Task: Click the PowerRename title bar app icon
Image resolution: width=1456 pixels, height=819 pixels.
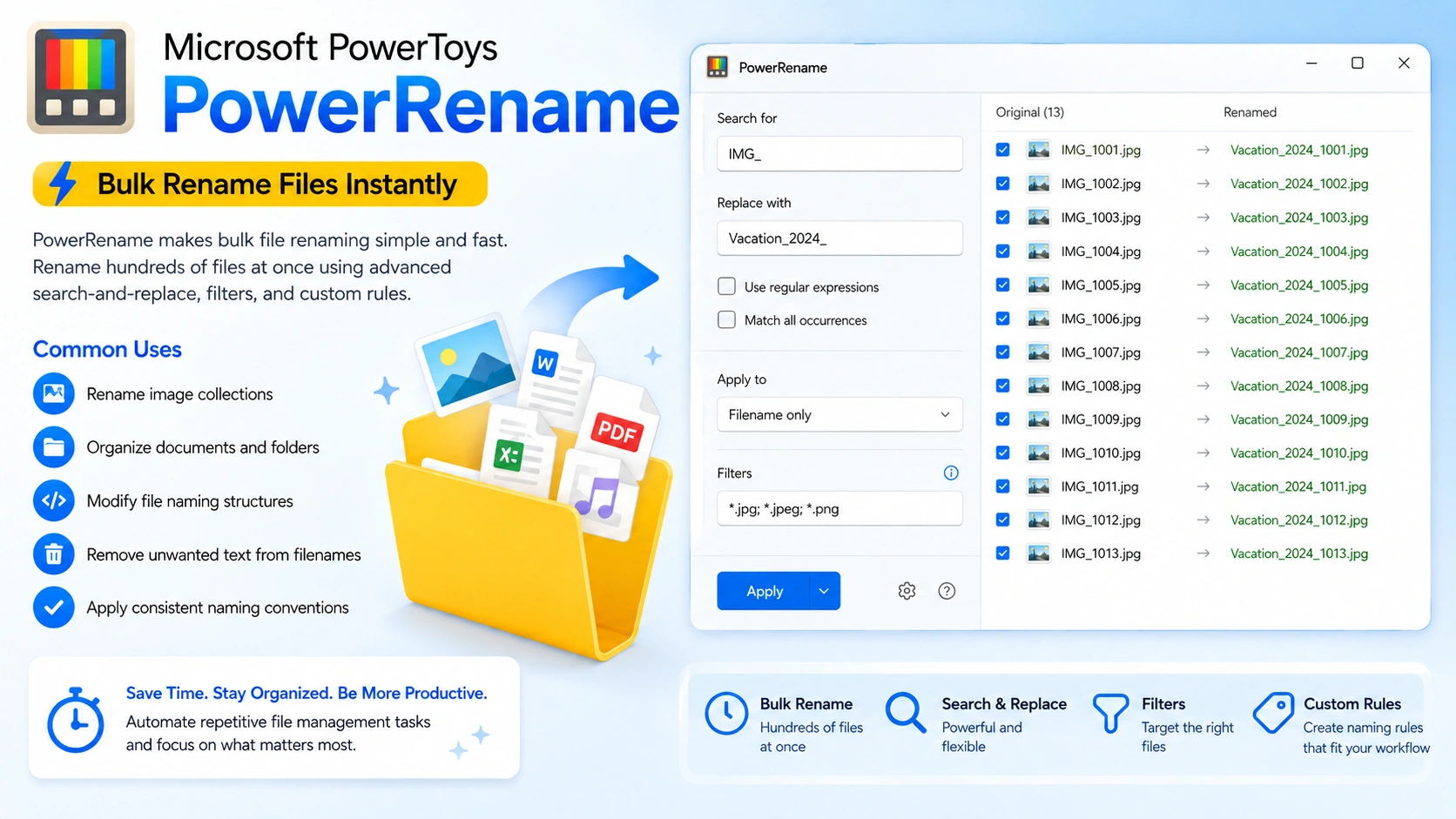Action: (718, 67)
